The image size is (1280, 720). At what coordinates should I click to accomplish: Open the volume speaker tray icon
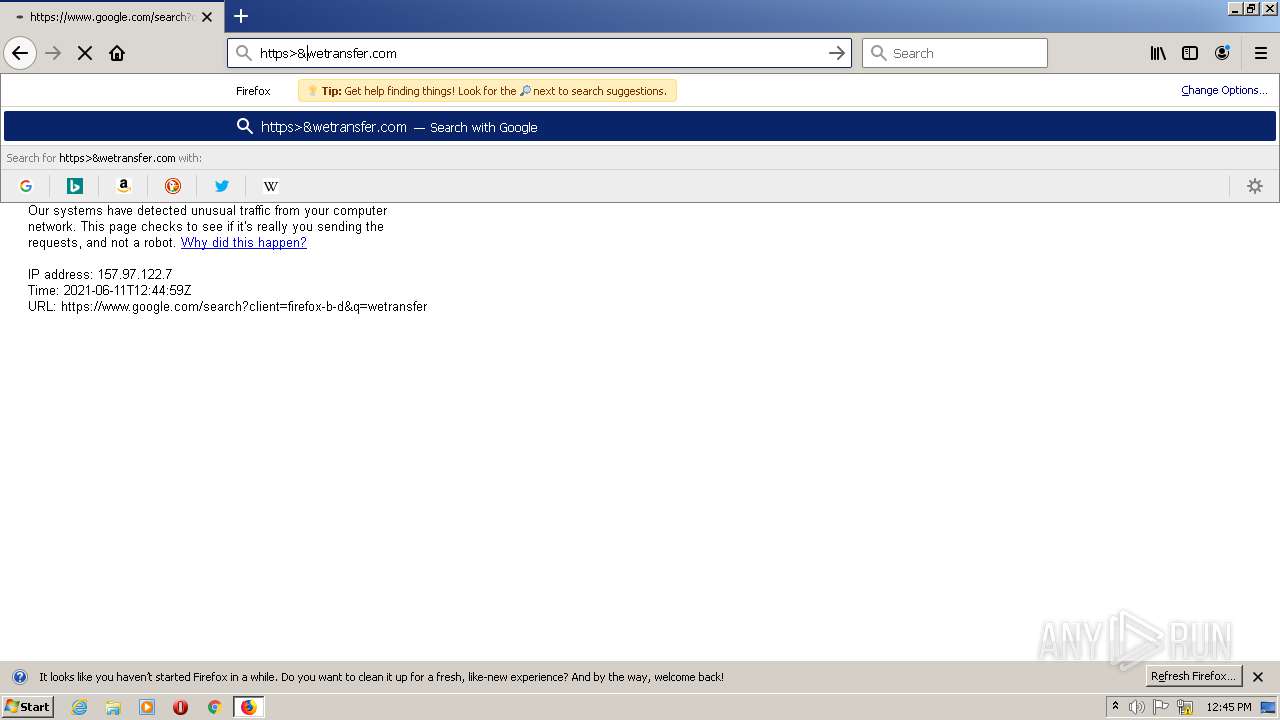1136,707
